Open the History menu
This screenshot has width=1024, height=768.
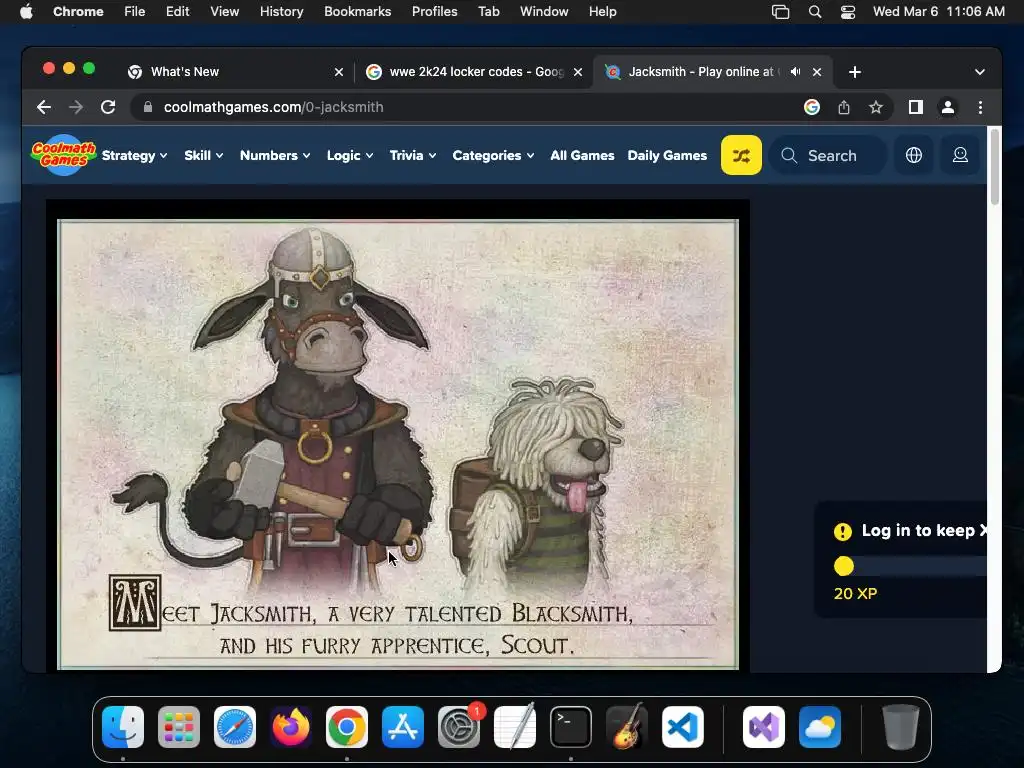click(281, 12)
